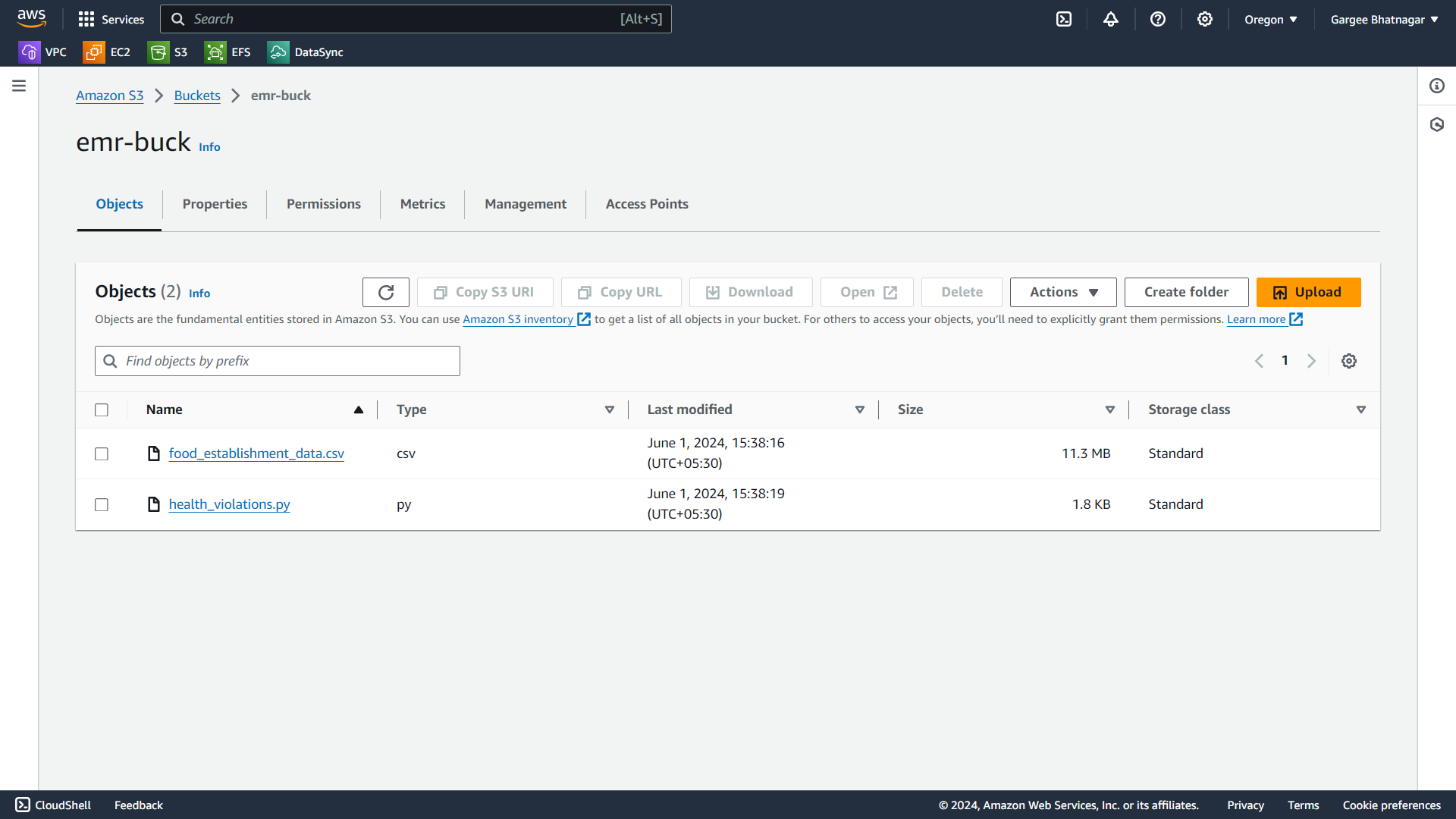Click the refresh objects icon button
The width and height of the screenshot is (1456, 819).
[385, 292]
